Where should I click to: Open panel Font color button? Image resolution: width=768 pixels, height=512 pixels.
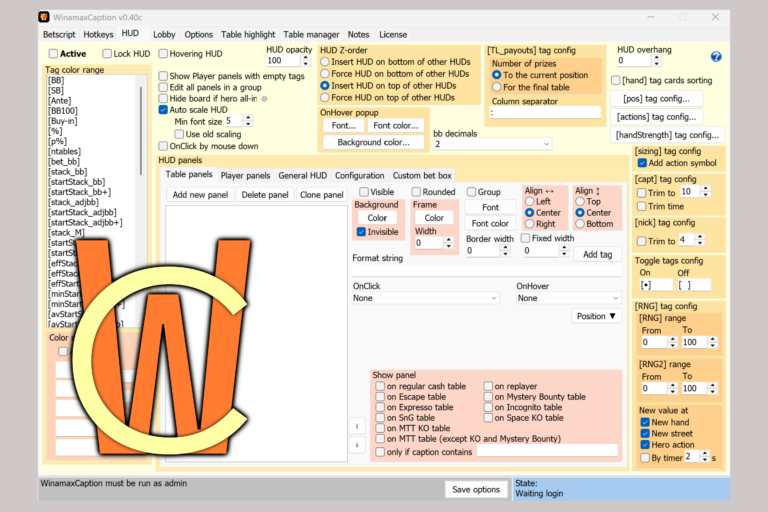coord(490,223)
